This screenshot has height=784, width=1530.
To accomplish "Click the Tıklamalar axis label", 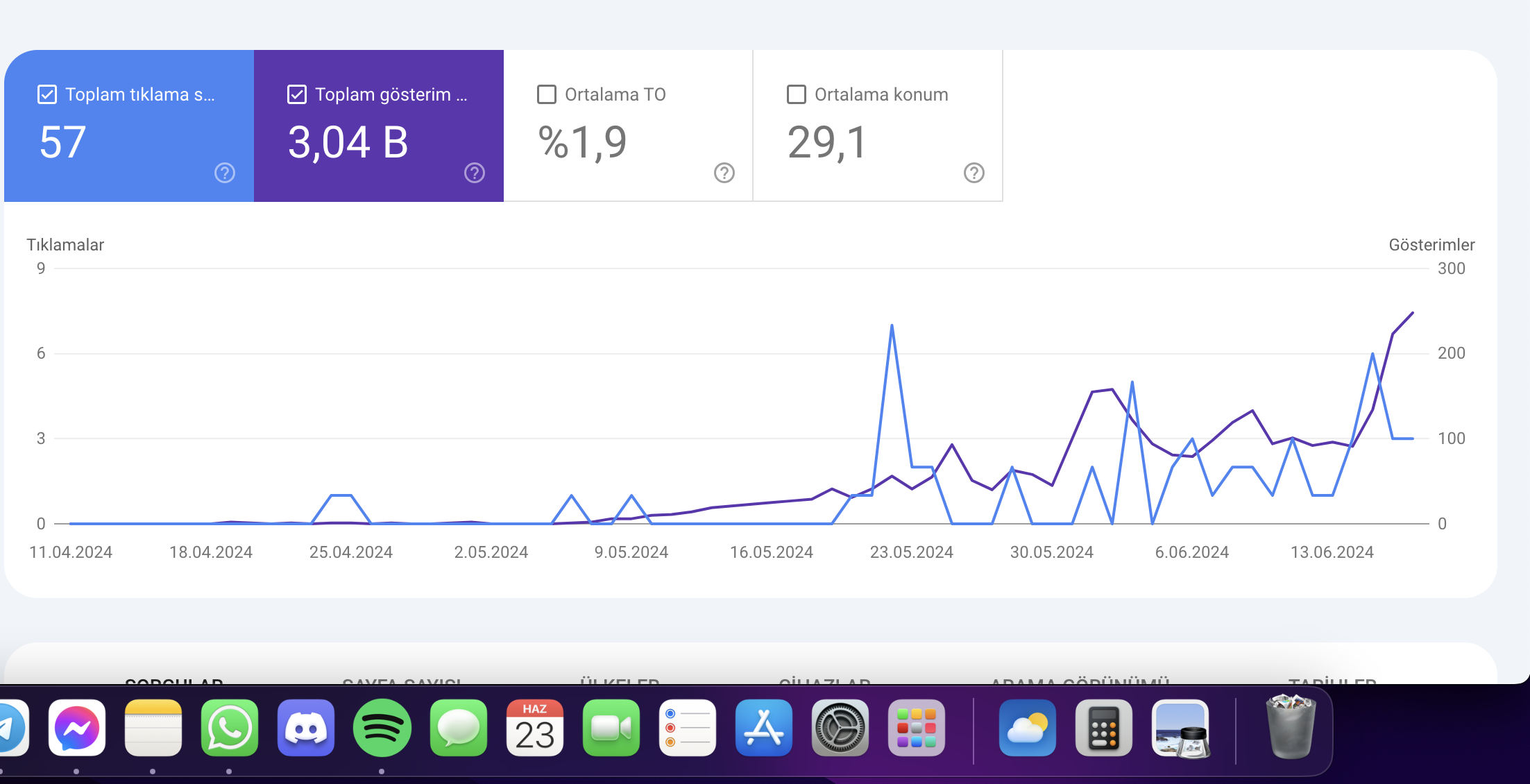I will (x=65, y=245).
